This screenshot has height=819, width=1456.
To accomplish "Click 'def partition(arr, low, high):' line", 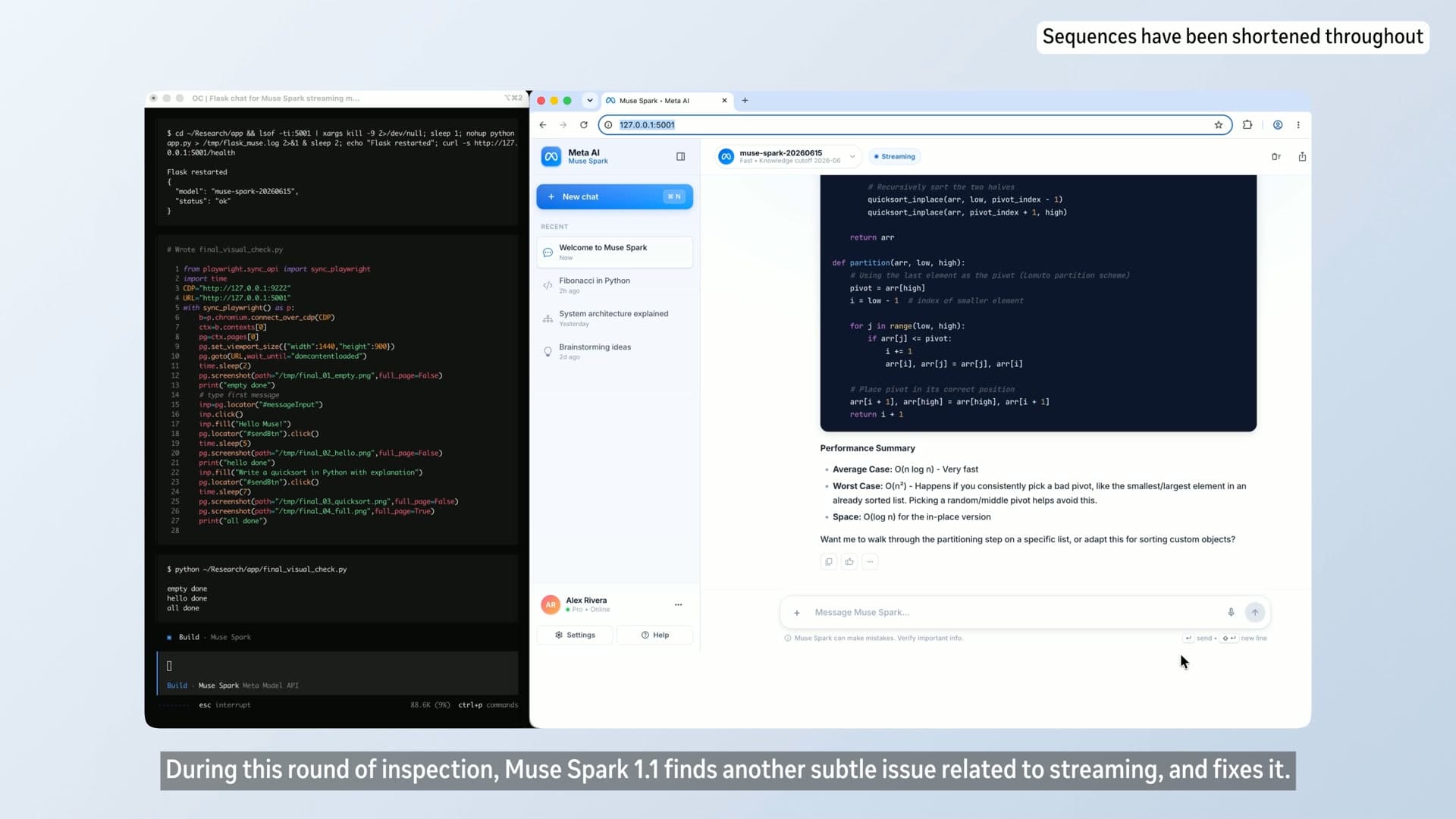I will [x=899, y=263].
